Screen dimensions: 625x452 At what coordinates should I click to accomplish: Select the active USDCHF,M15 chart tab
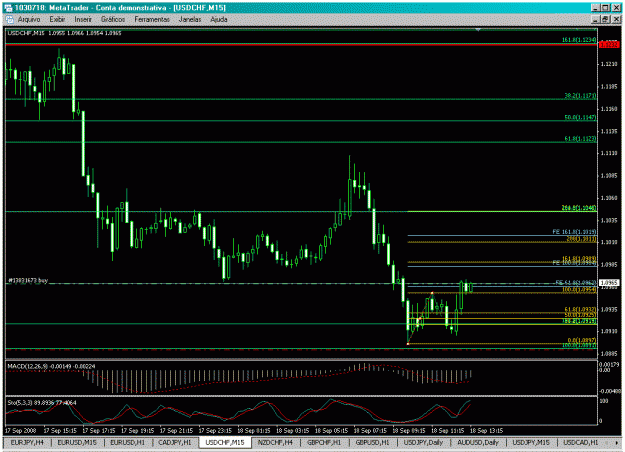[x=225, y=442]
